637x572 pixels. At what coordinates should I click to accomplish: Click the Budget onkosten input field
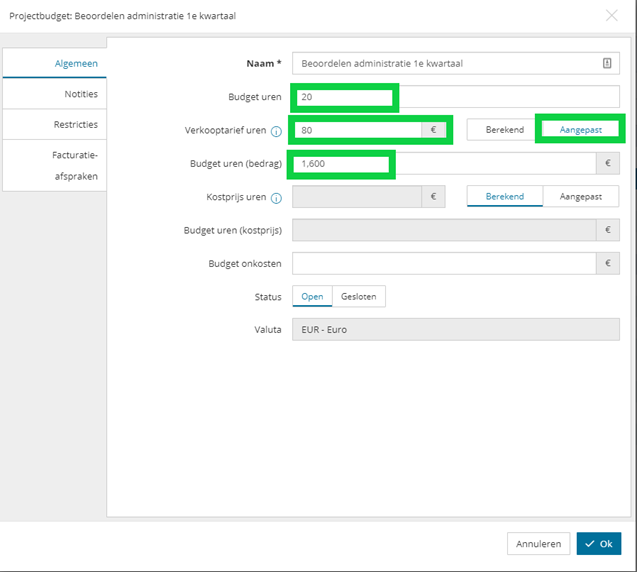pyautogui.click(x=444, y=263)
